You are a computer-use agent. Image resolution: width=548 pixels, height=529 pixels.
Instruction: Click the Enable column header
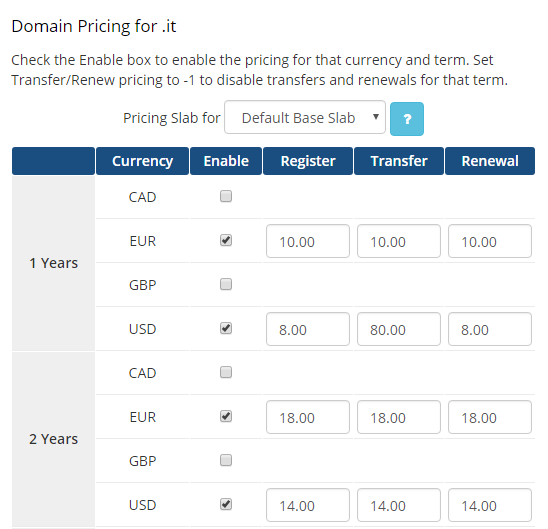click(226, 161)
